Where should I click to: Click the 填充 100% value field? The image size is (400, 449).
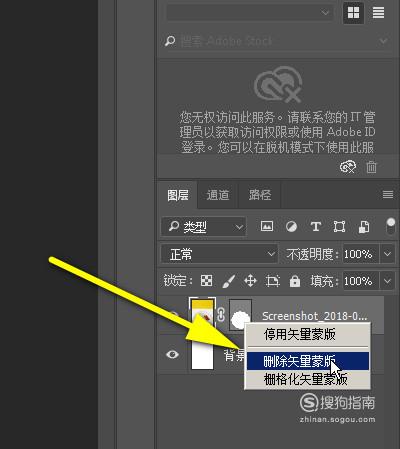pos(361,281)
